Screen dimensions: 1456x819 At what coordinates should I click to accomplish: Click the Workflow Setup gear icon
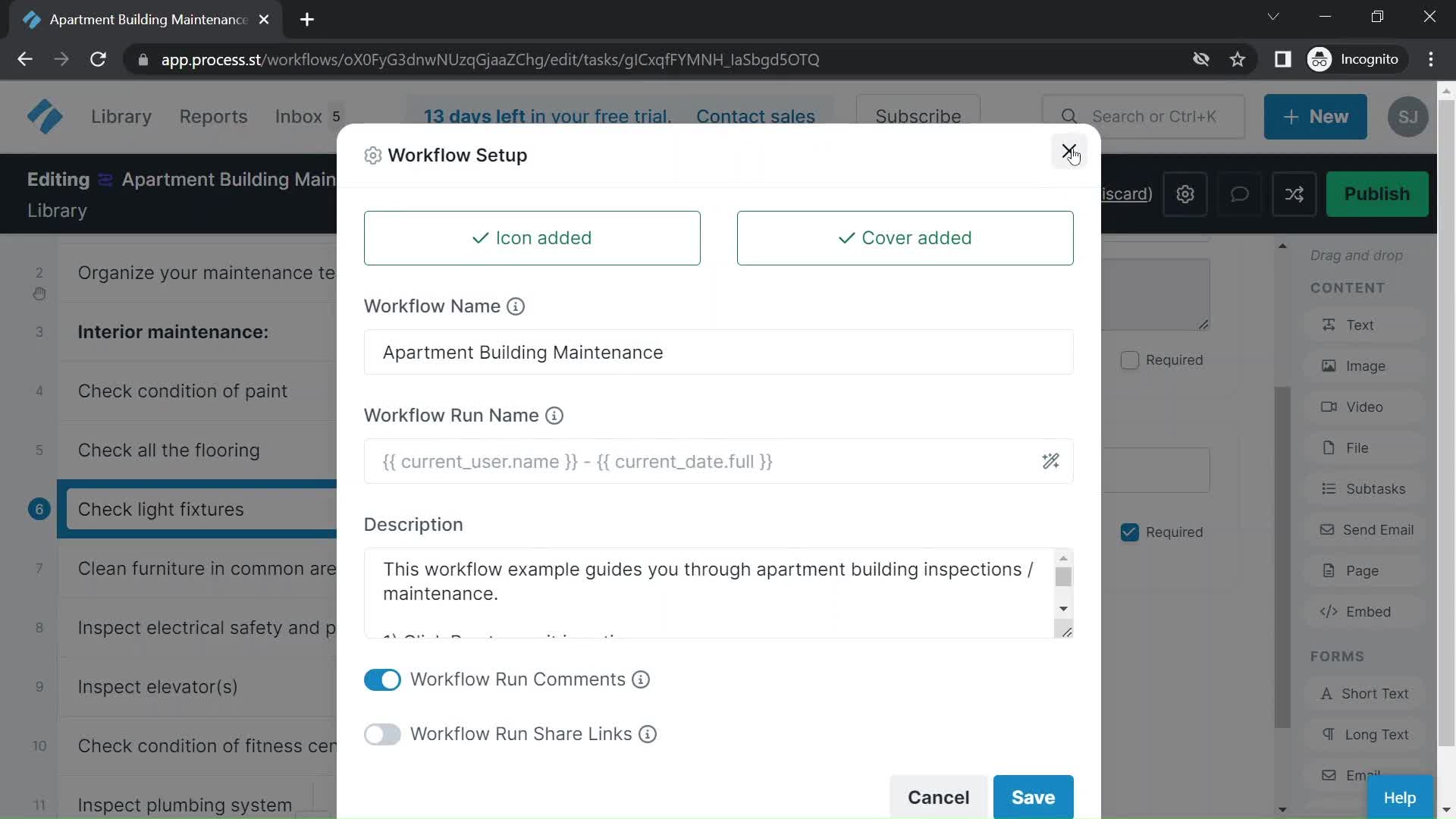click(x=371, y=155)
